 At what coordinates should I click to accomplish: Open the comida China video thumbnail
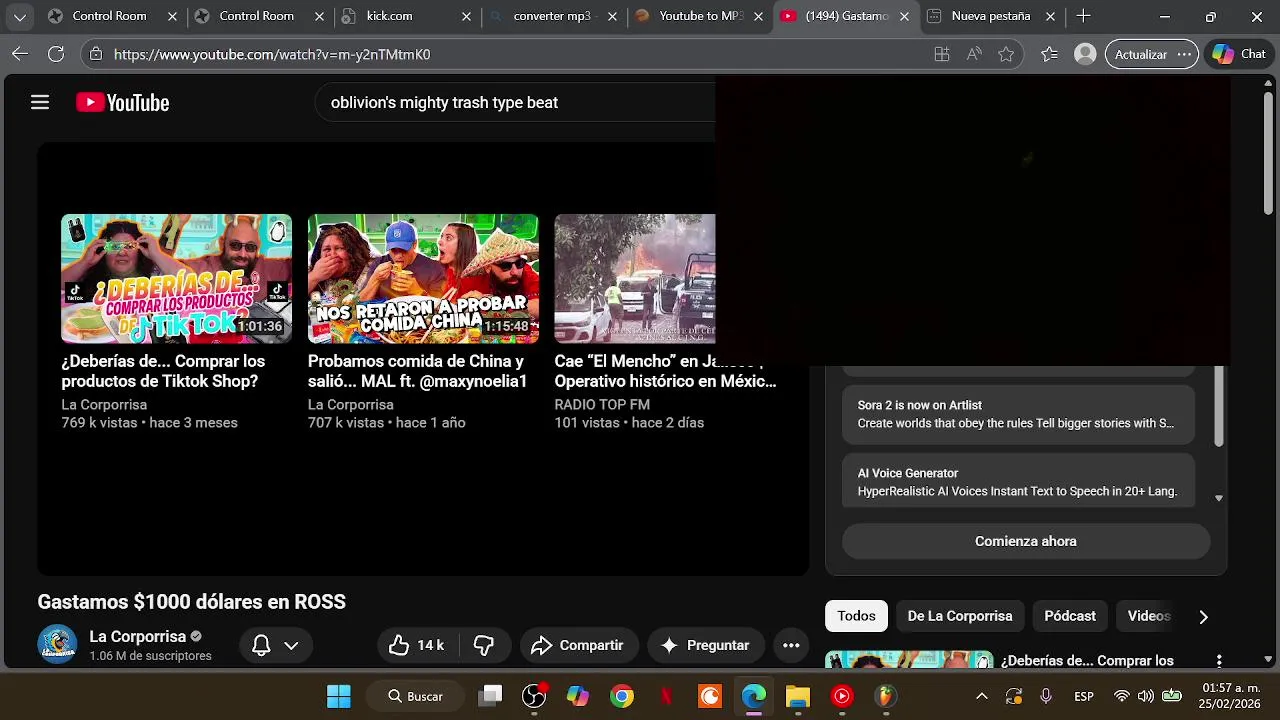[423, 279]
